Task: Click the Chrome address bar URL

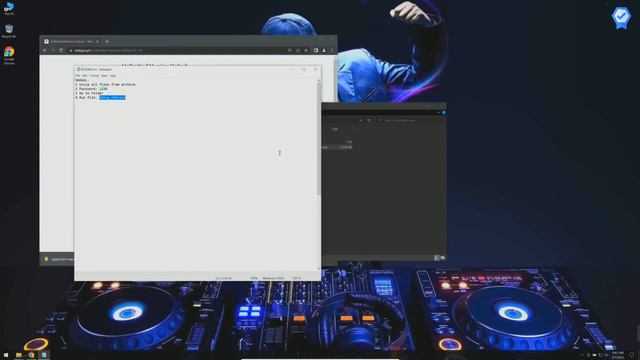Action: pos(108,51)
